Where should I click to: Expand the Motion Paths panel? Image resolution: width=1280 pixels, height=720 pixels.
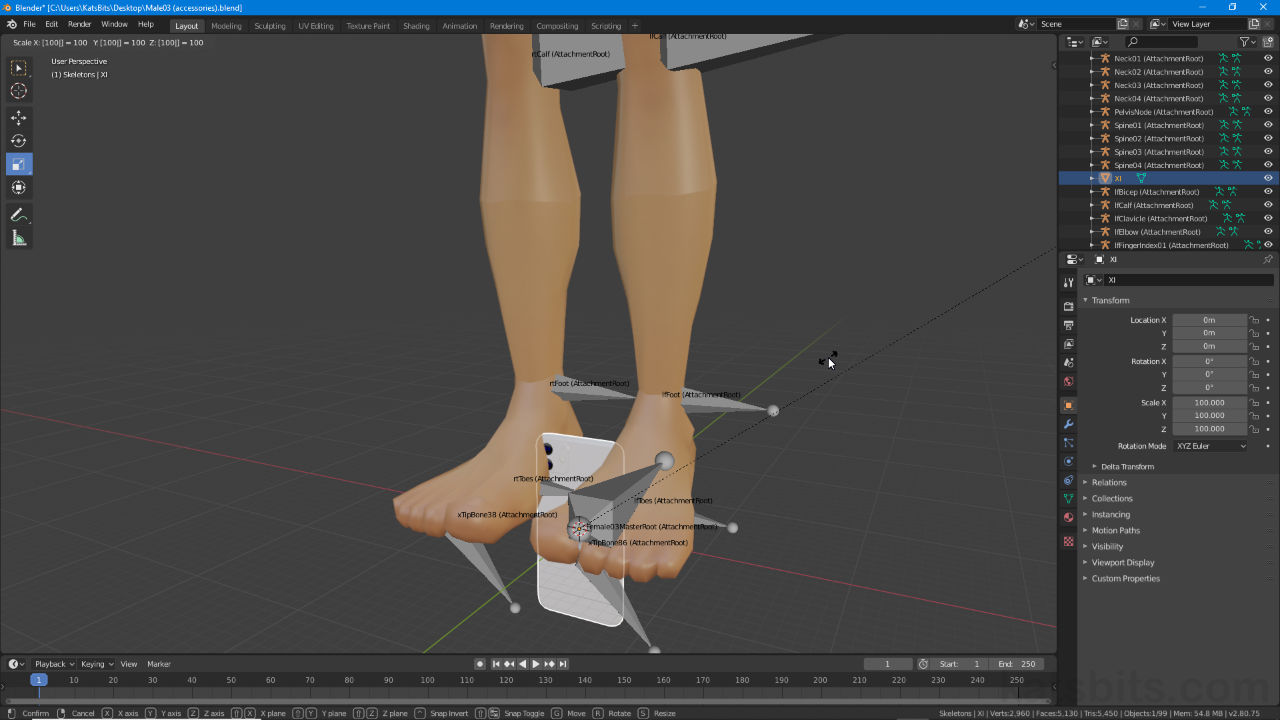[x=1115, y=530]
